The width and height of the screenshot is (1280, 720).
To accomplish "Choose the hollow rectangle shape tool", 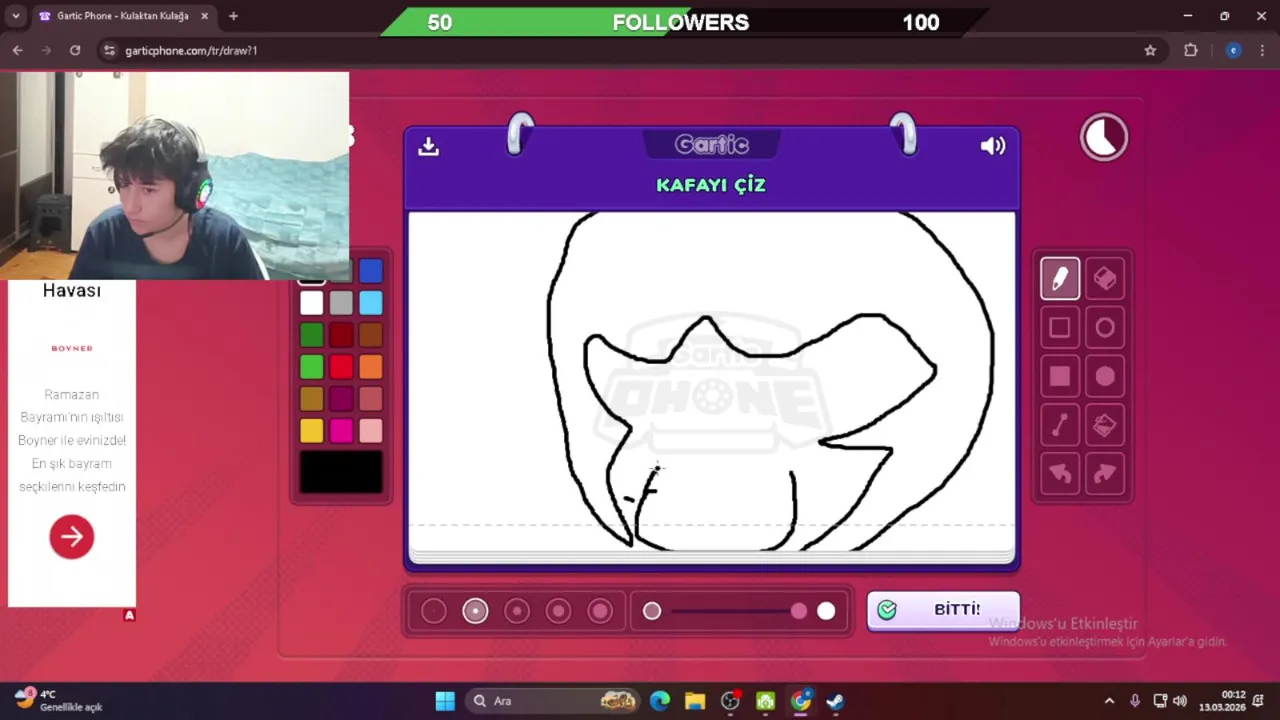I will pyautogui.click(x=1060, y=327).
